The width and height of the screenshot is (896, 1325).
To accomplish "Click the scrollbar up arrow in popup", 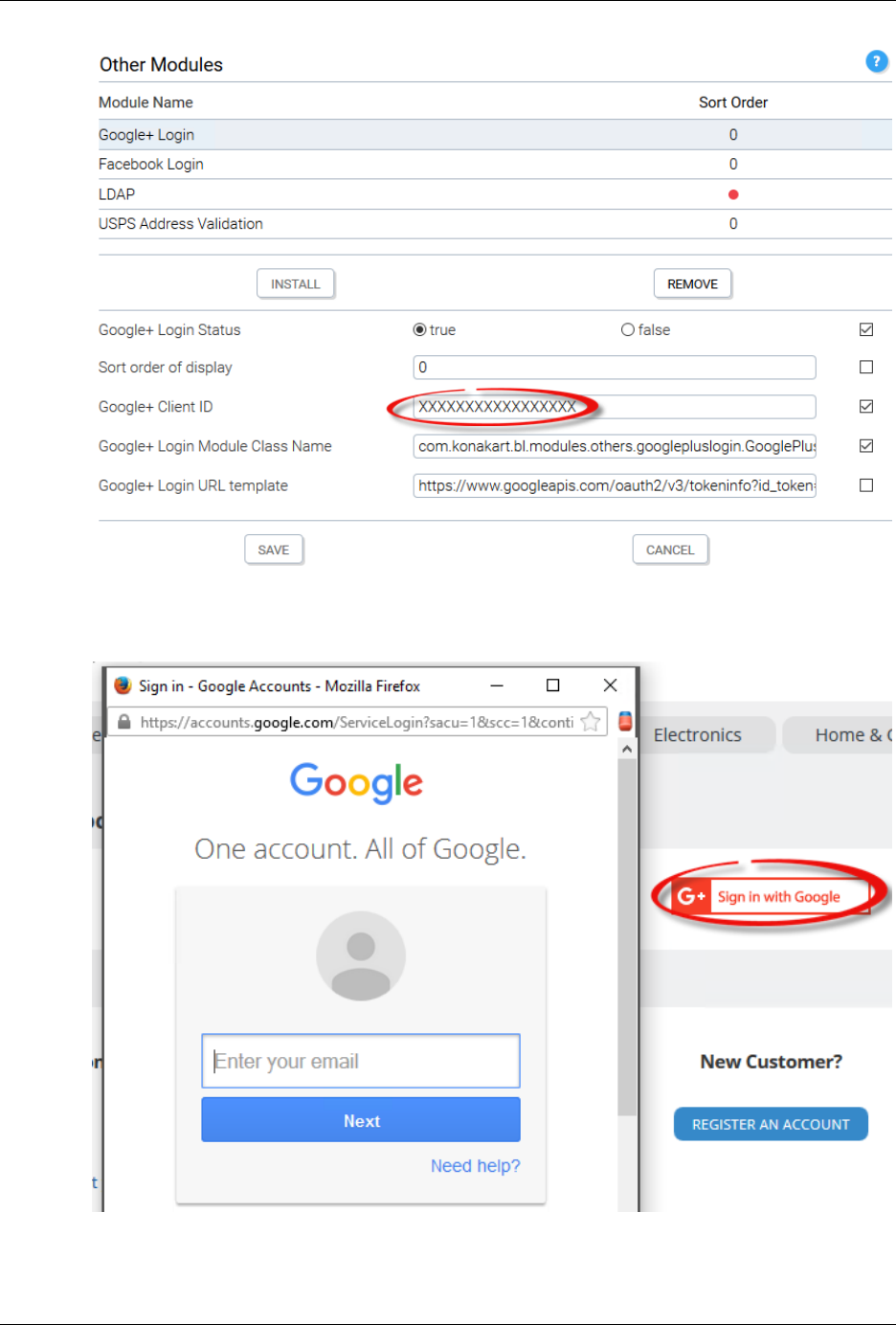I will pyautogui.click(x=627, y=750).
